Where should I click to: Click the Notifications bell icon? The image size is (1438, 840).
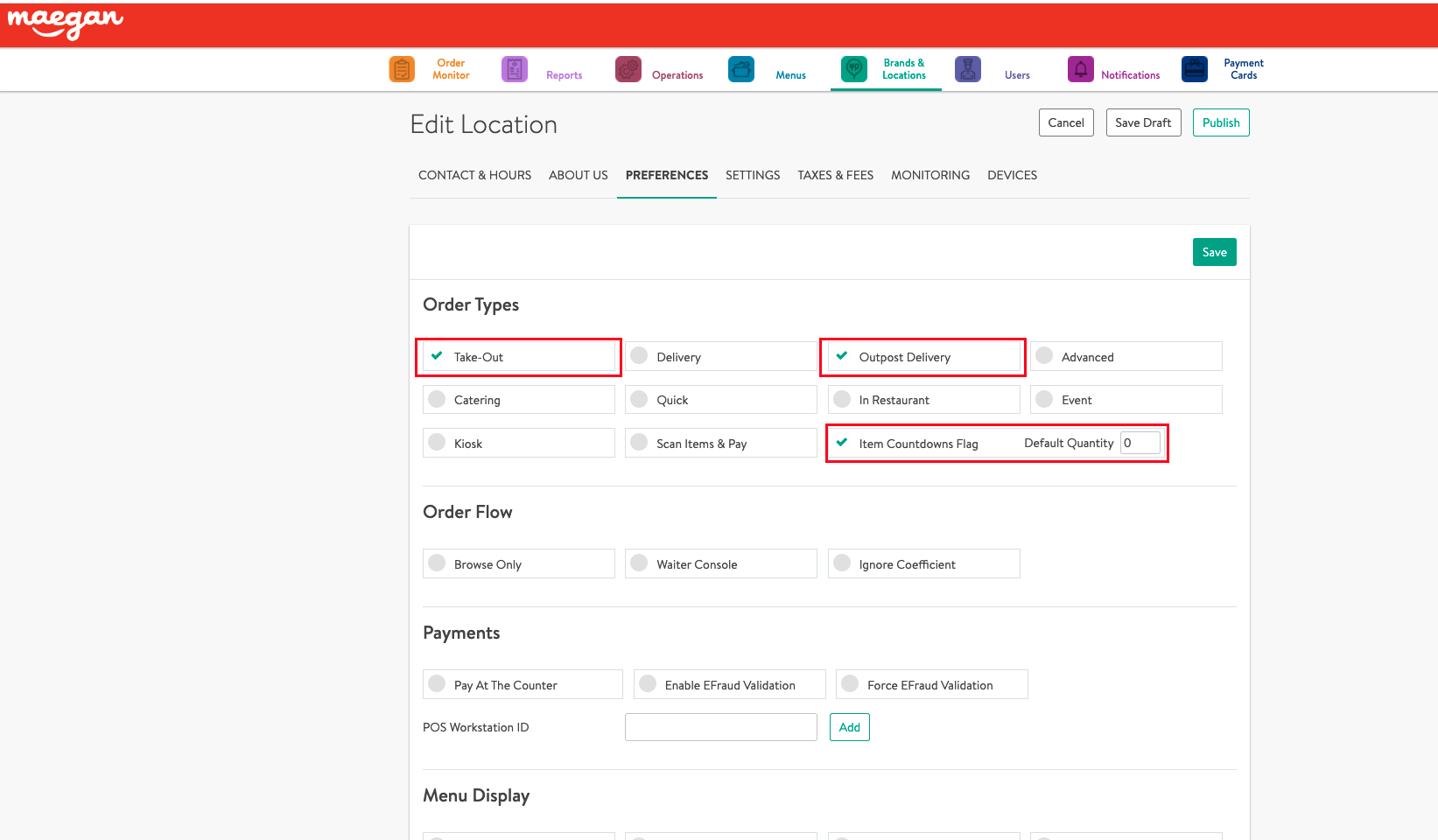[1080, 69]
